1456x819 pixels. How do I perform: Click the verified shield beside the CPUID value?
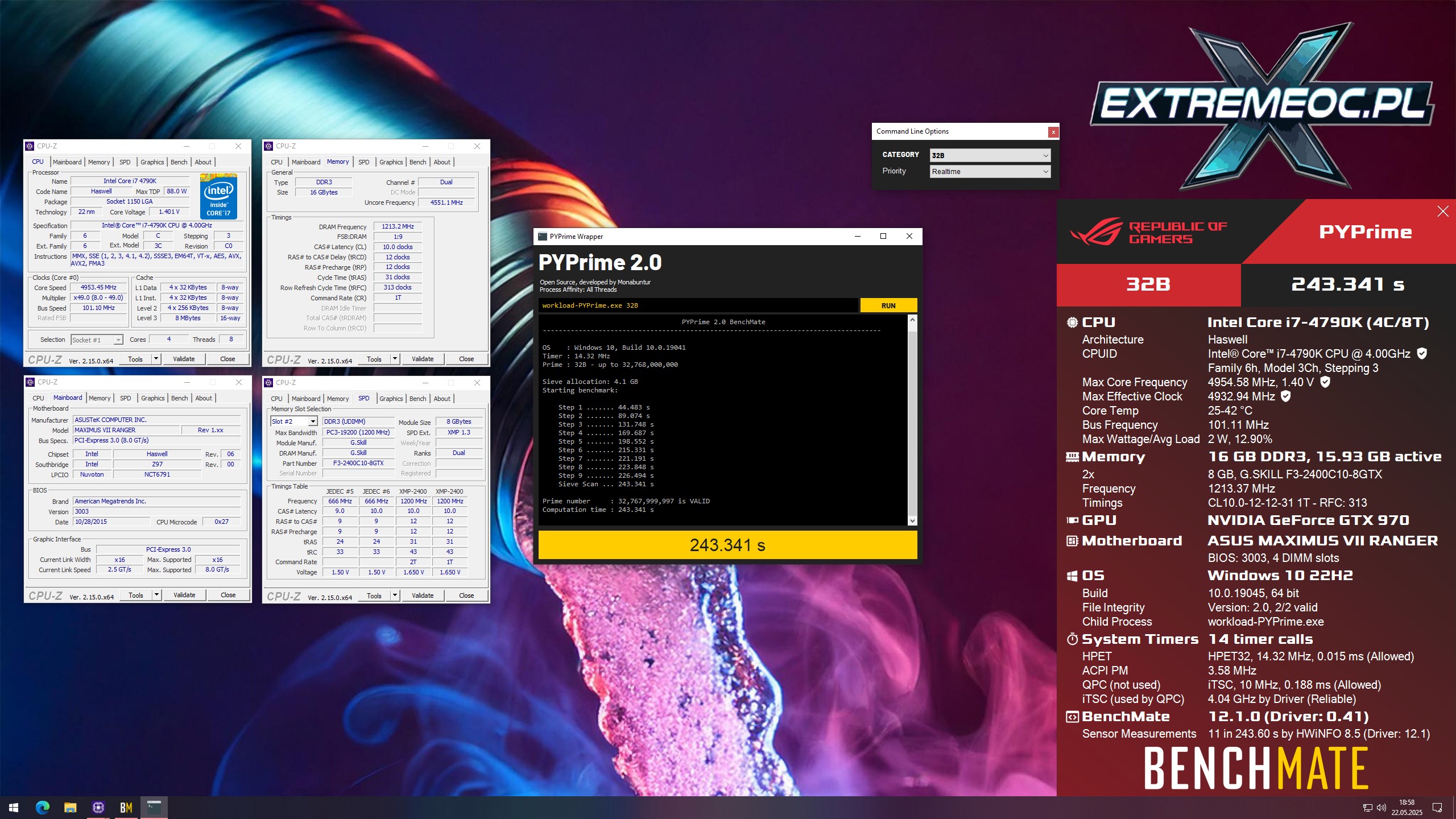(x=1422, y=354)
